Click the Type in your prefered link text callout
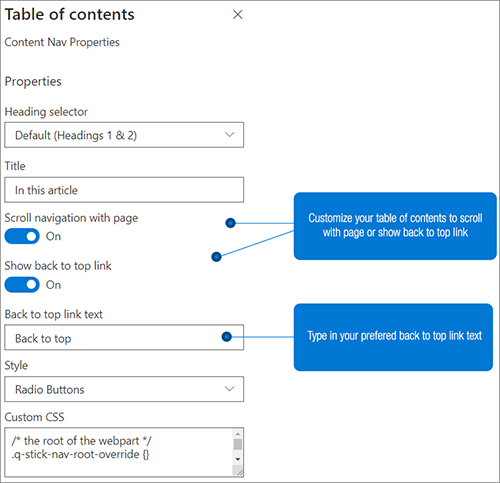 click(x=393, y=337)
